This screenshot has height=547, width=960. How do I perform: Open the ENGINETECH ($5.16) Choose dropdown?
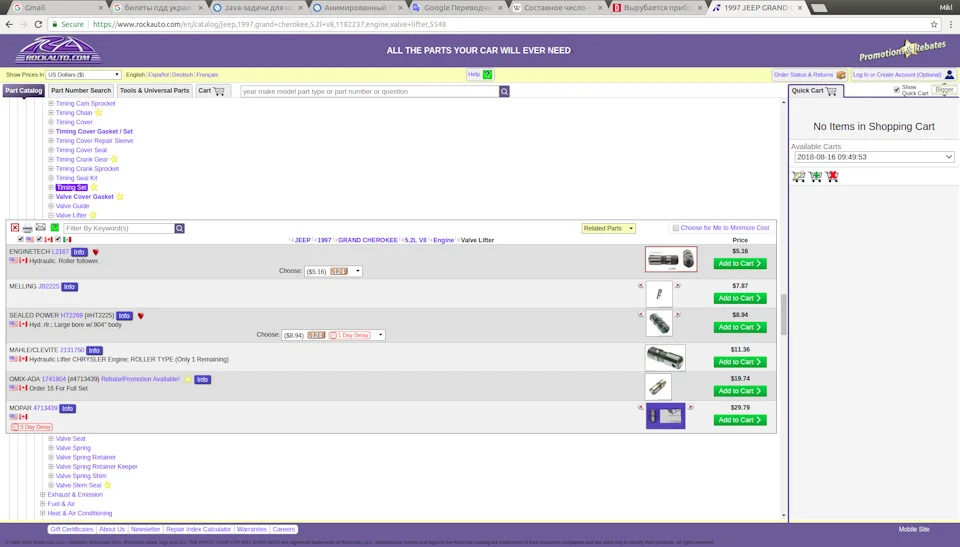coord(334,271)
